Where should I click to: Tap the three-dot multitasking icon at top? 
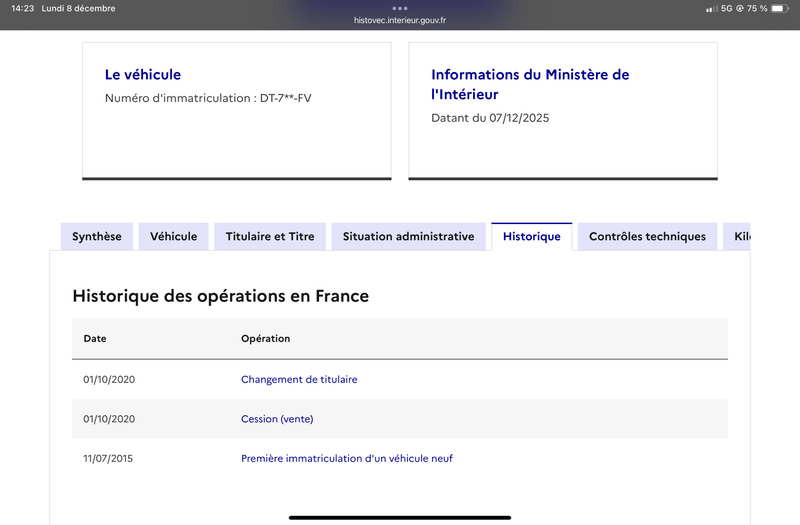coord(400,8)
